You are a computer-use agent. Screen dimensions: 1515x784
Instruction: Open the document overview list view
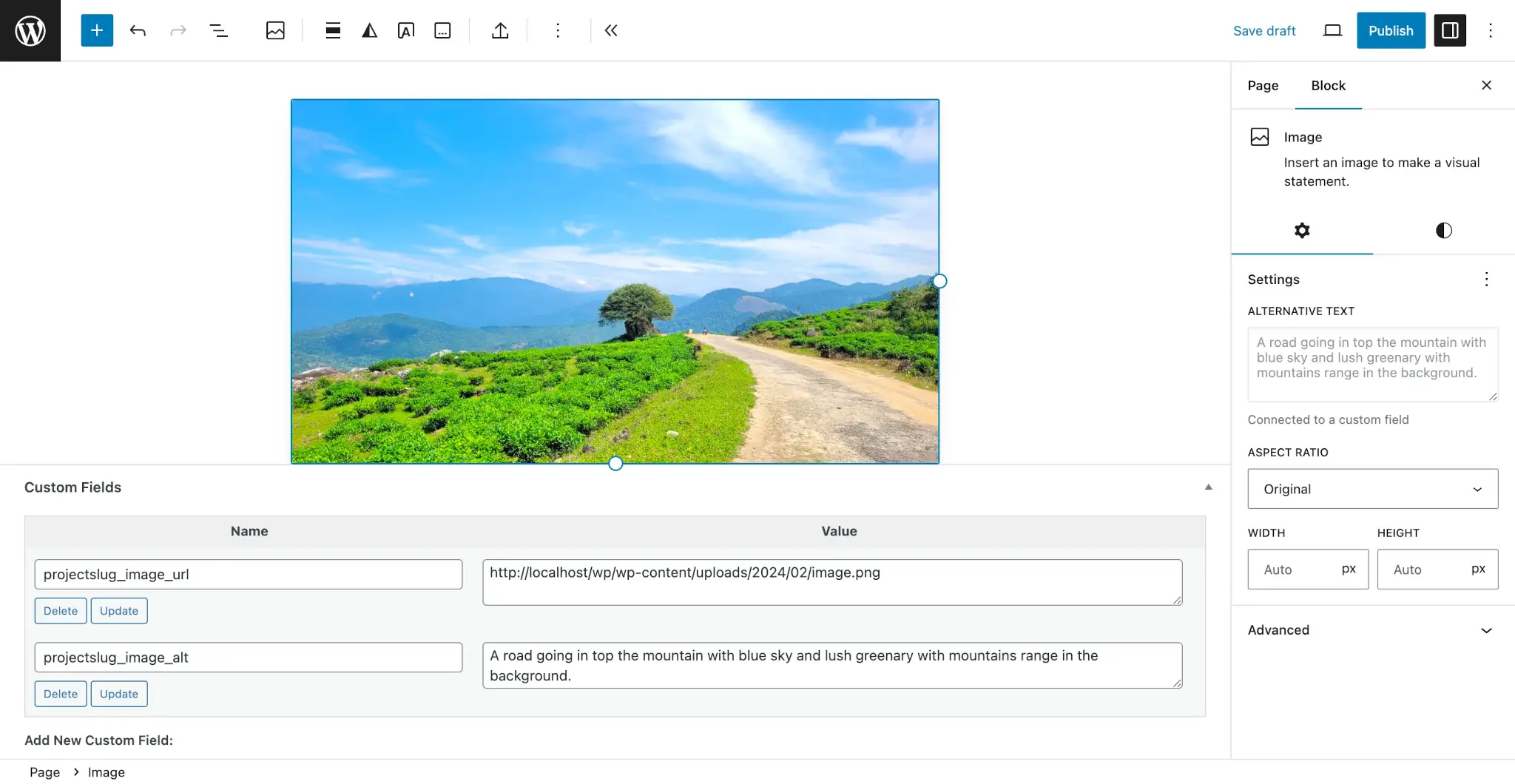[x=218, y=30]
